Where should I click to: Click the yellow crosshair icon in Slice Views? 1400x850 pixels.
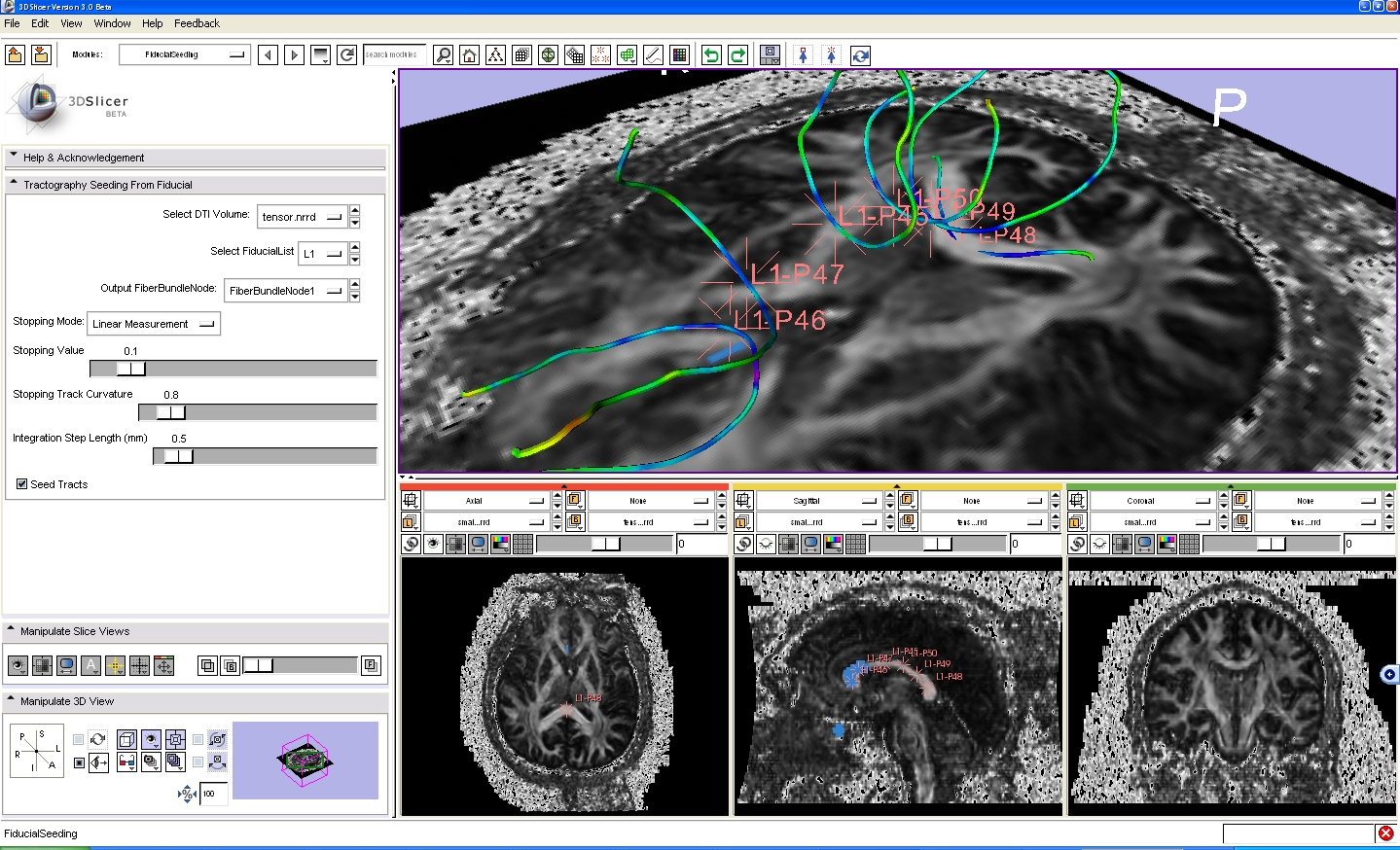115,665
